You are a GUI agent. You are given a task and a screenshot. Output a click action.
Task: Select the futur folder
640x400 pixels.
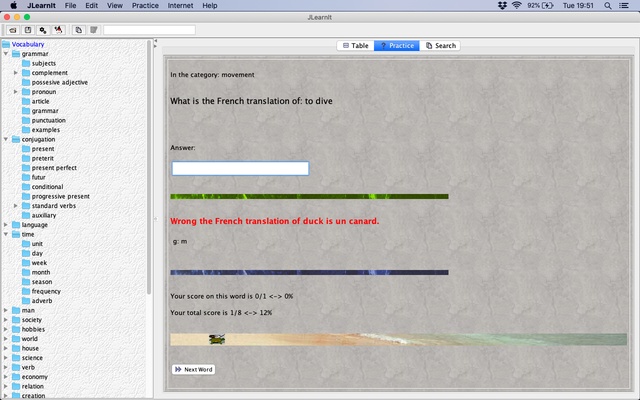[x=33, y=177]
